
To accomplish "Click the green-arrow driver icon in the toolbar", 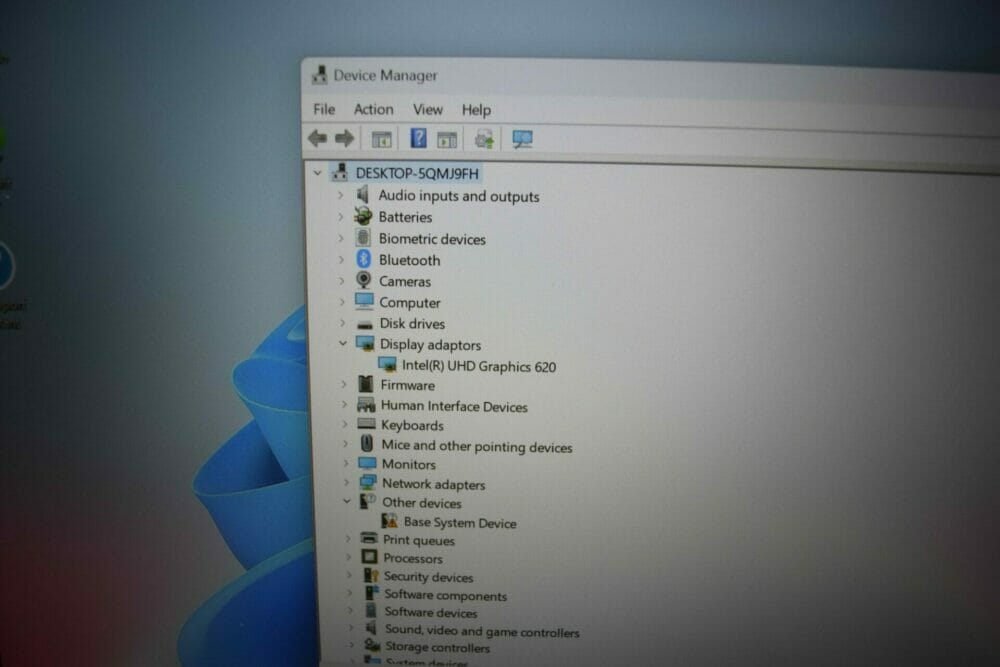I will [484, 138].
